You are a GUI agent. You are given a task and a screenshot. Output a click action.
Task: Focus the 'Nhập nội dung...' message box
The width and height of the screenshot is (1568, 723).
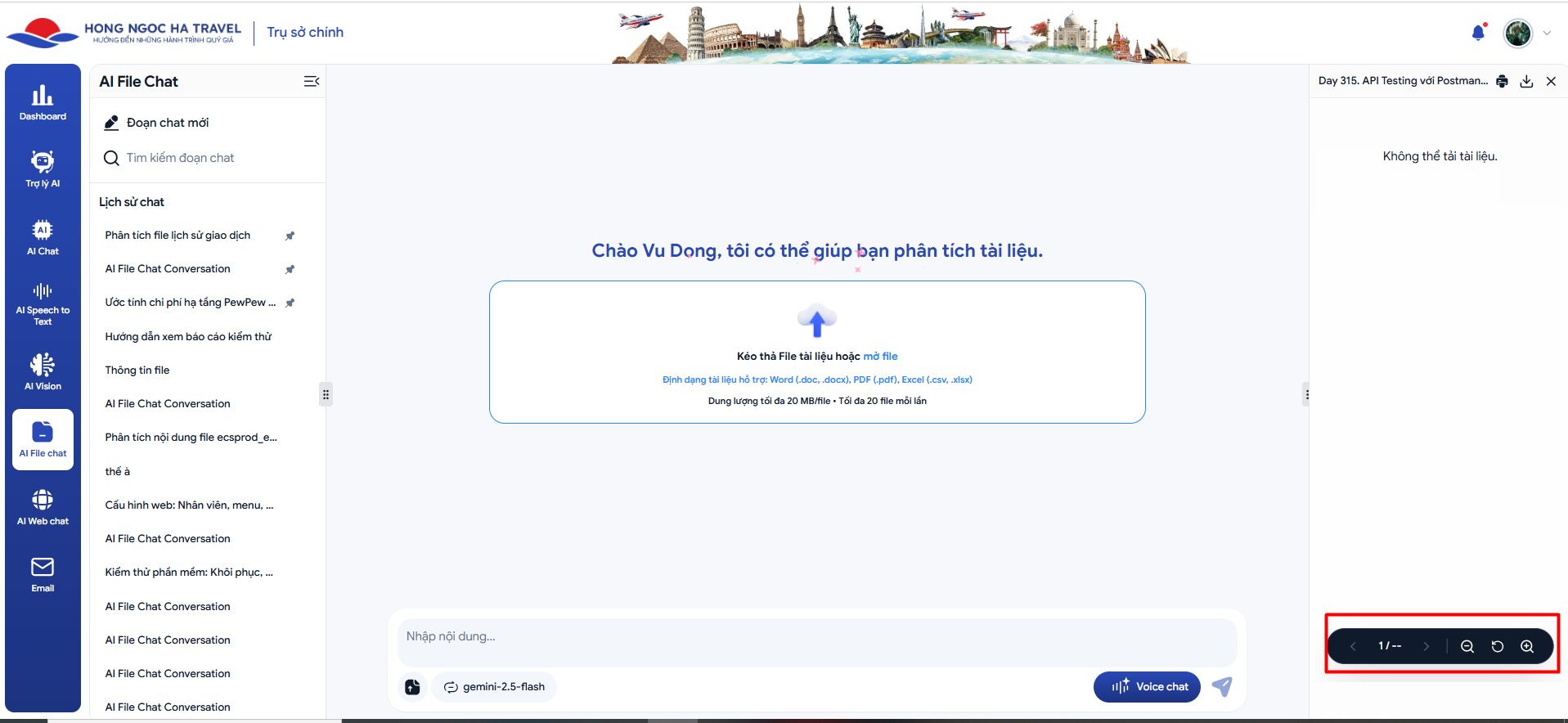pyautogui.click(x=816, y=636)
